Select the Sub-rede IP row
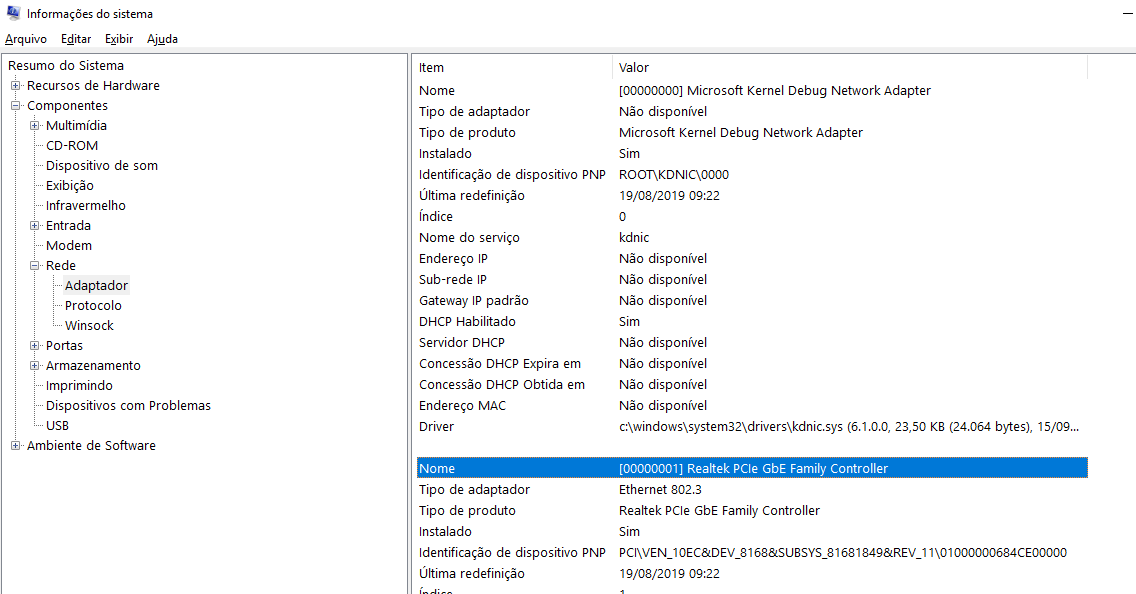This screenshot has width=1136, height=594. (x=752, y=280)
